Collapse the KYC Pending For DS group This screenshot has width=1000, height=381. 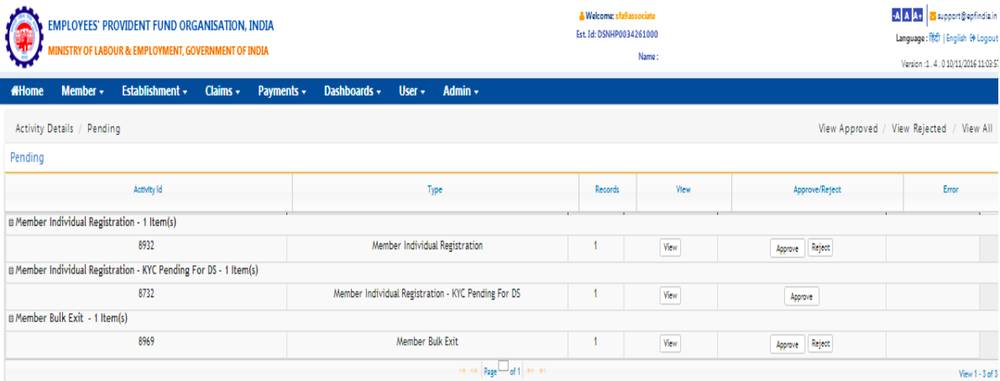point(11,271)
